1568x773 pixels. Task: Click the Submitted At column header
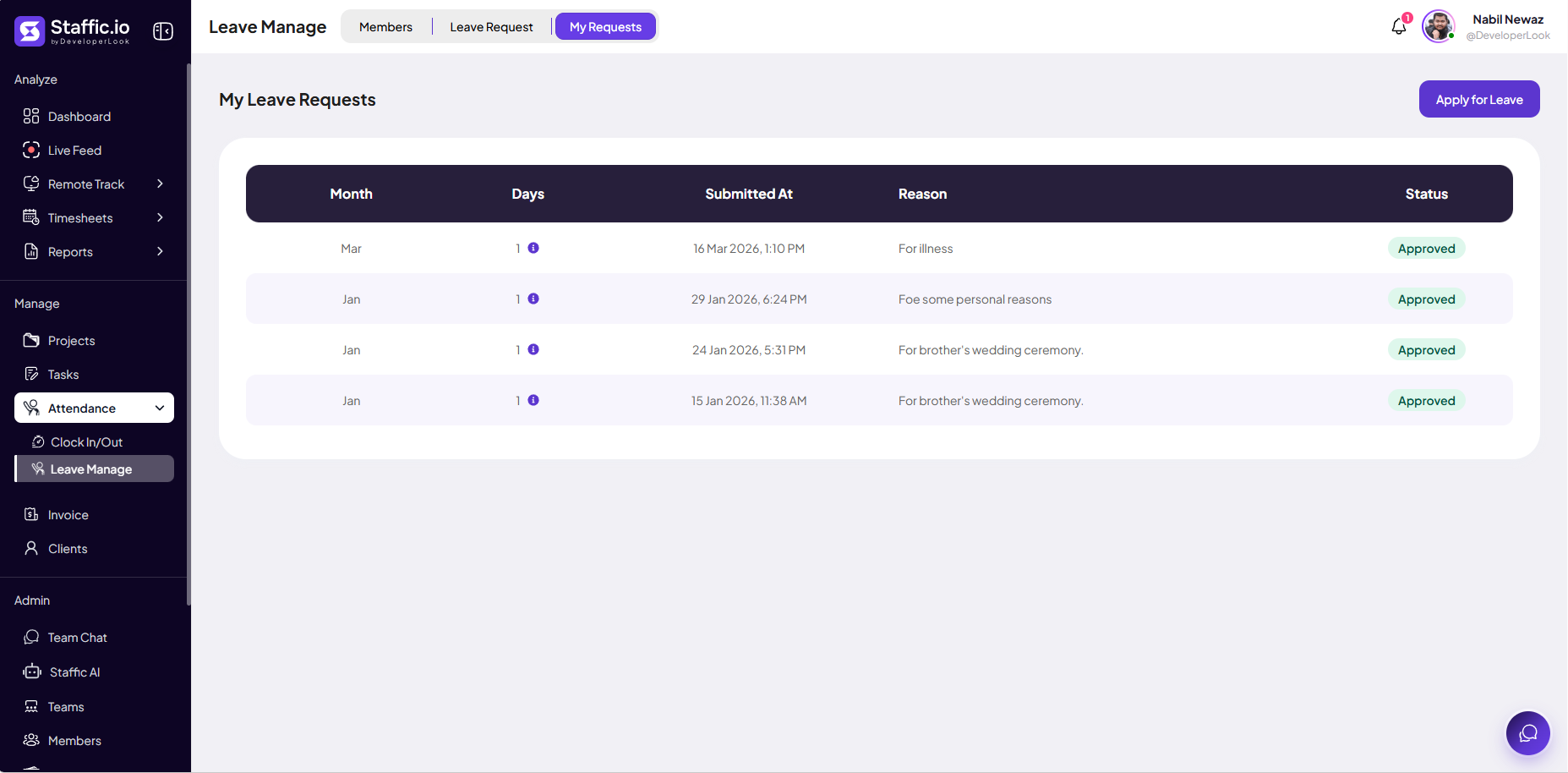pos(749,194)
